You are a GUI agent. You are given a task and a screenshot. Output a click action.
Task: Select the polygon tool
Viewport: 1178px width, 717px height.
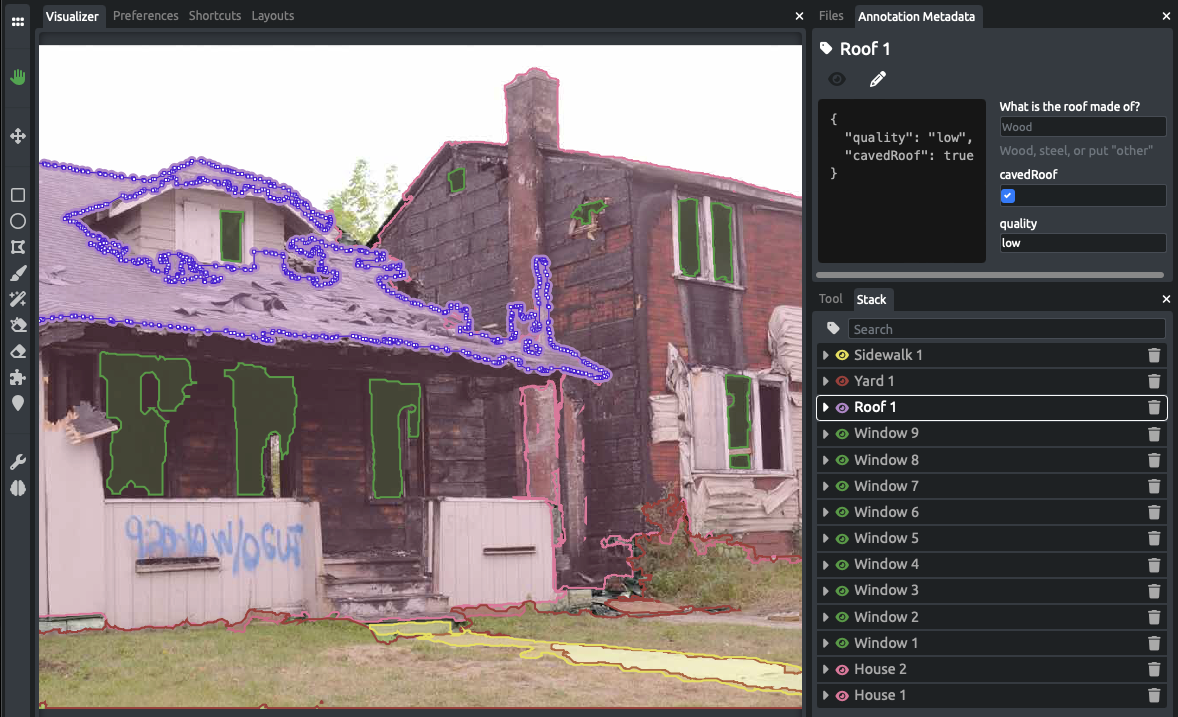coord(16,247)
